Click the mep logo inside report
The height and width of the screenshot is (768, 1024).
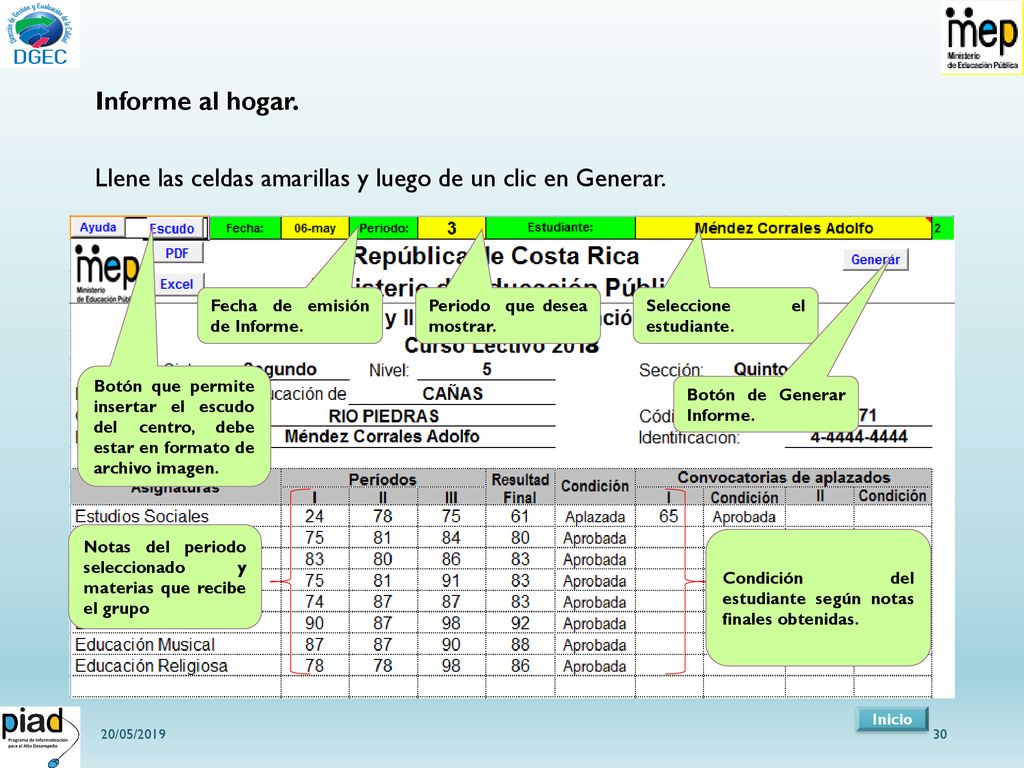(106, 273)
